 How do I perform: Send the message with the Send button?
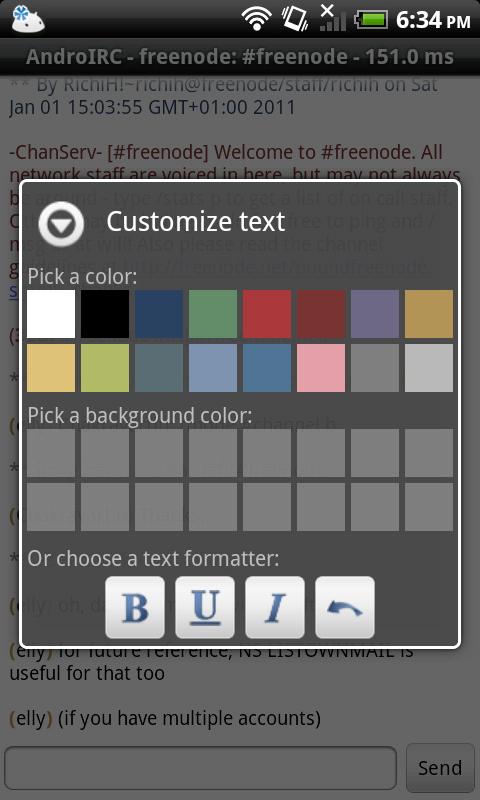(440, 767)
